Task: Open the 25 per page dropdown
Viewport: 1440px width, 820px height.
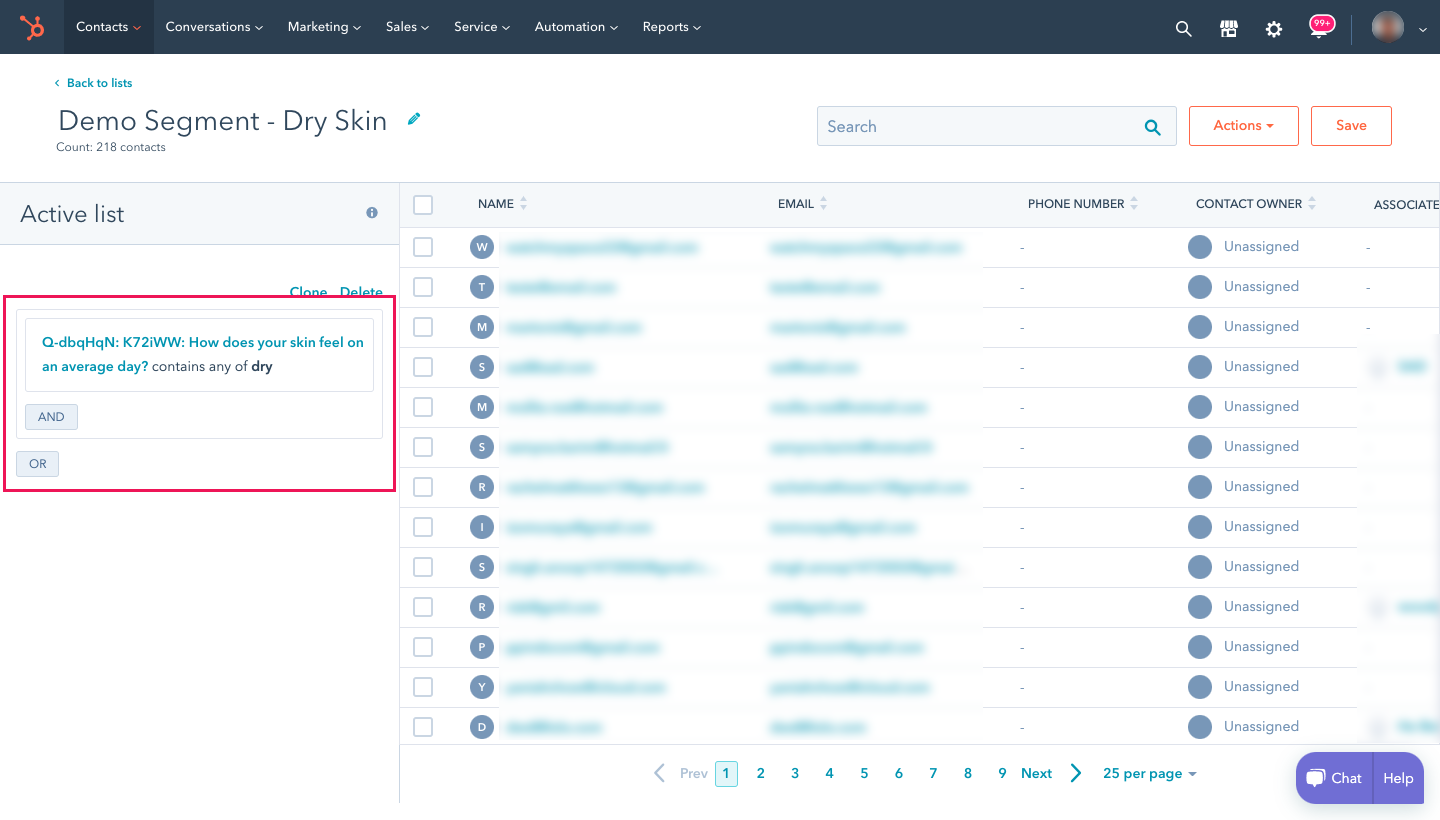Action: [1149, 773]
